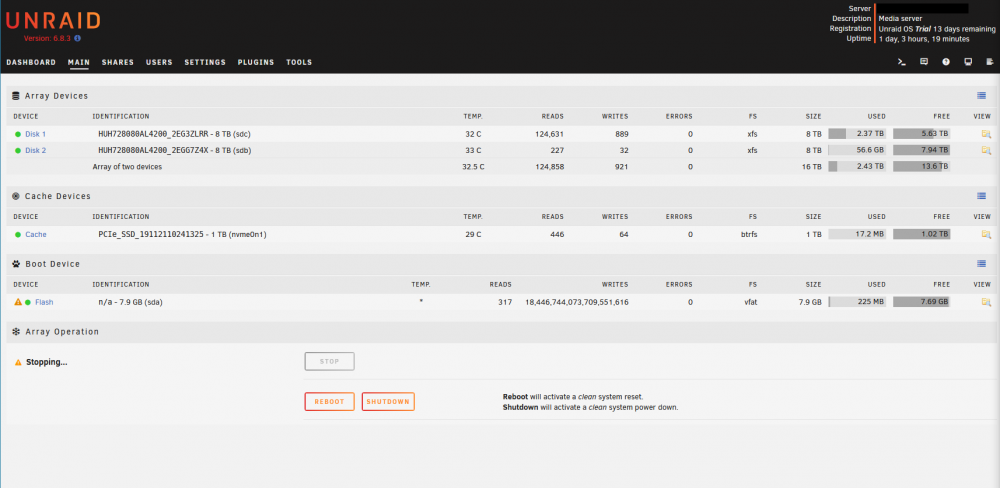Image resolution: width=1000 pixels, height=488 pixels.
Task: Click Flash used bar showing 225 MB
Action: [x=857, y=302]
